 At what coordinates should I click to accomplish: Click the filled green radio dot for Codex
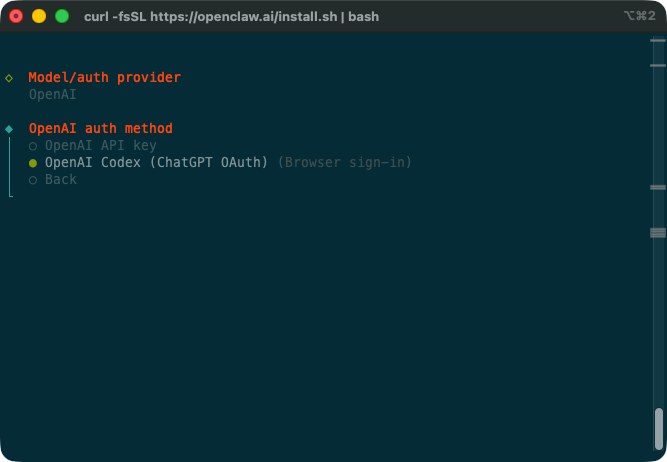[x=33, y=163]
